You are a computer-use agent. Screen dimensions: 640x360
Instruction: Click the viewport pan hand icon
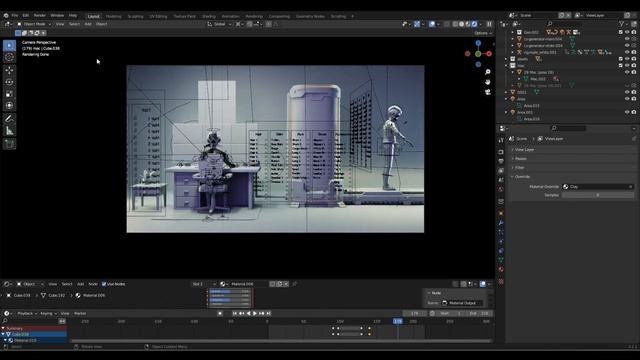point(488,82)
